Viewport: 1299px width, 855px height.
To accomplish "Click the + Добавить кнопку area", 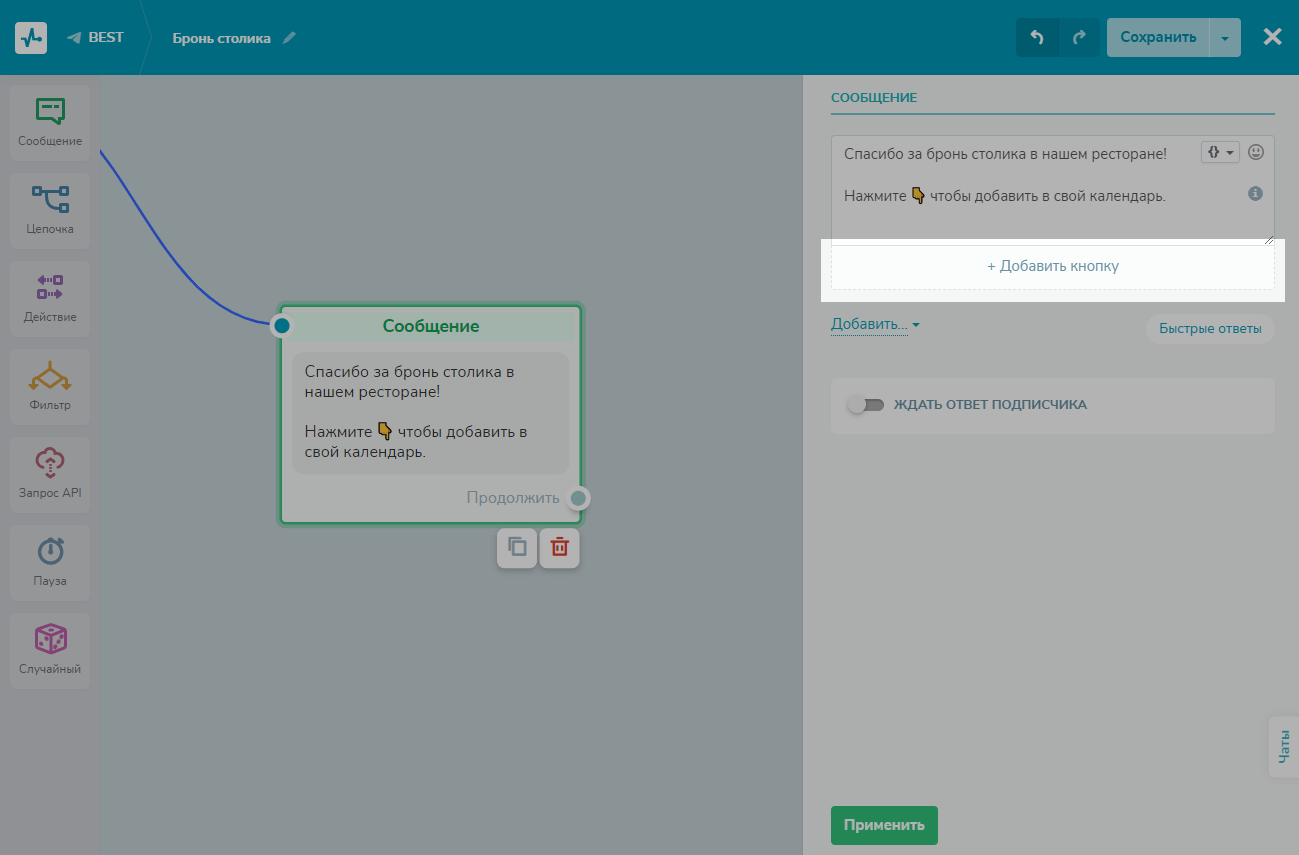I will (x=1052, y=266).
